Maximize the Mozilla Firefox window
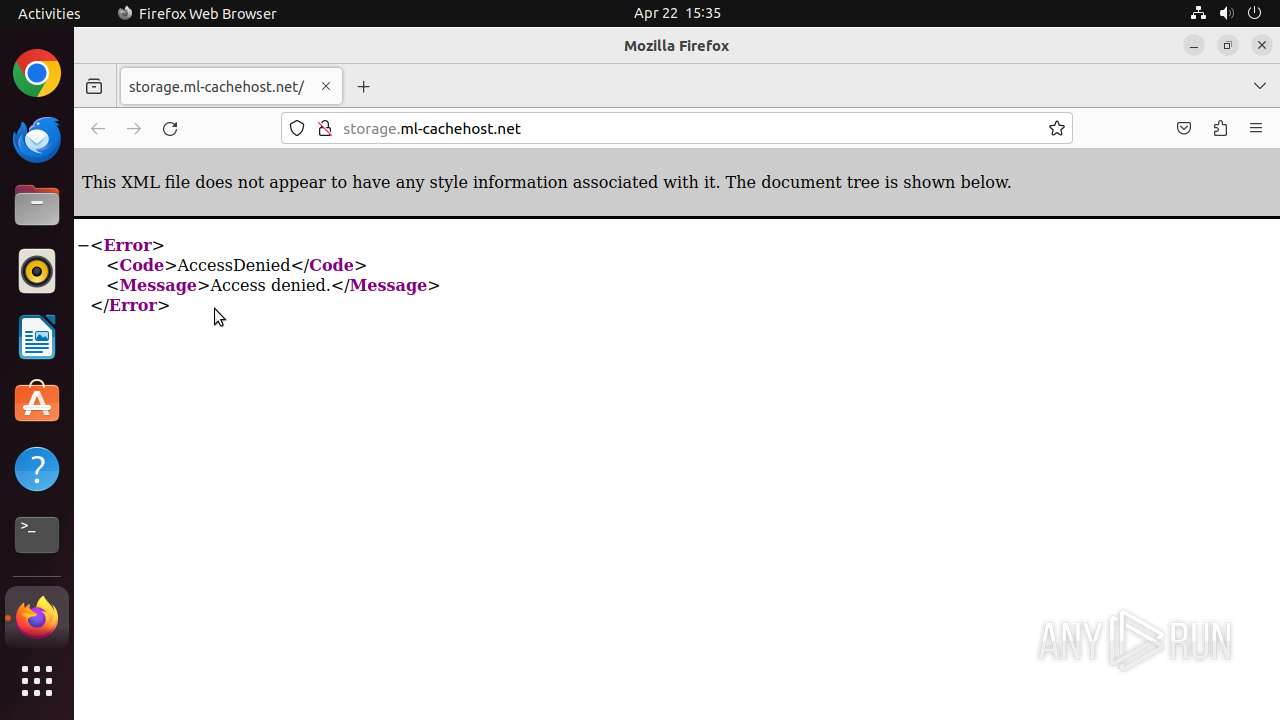The image size is (1280, 720). click(x=1228, y=45)
